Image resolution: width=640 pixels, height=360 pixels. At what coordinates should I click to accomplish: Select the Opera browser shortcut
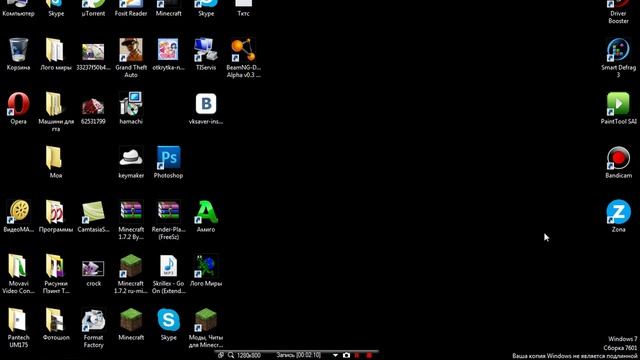[x=18, y=104]
